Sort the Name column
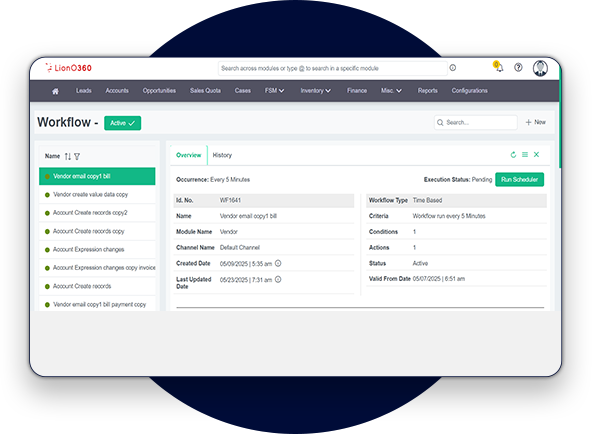Viewport: 592px width, 434px height. 68,156
